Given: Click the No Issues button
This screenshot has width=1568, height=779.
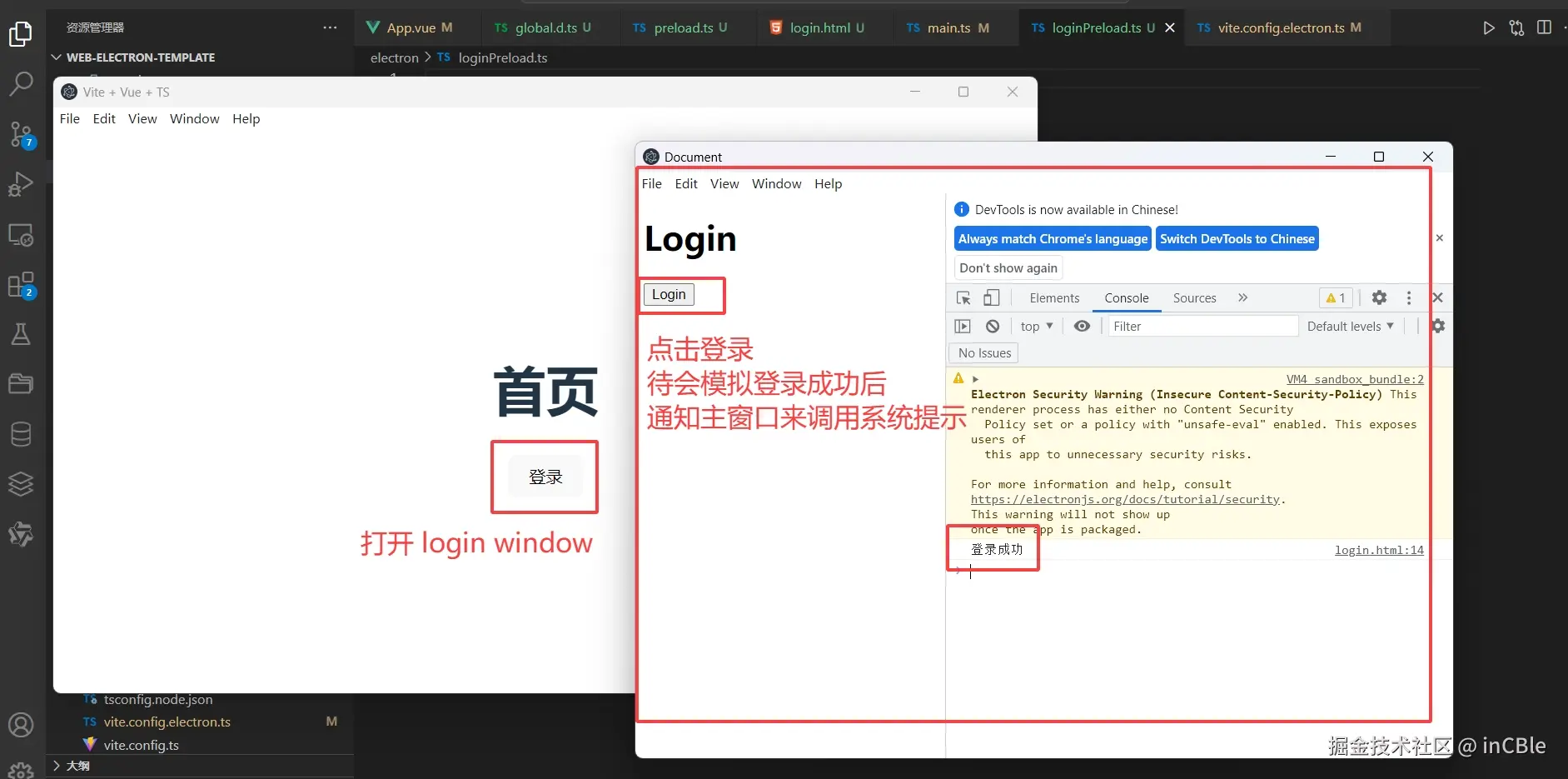Looking at the screenshot, I should (984, 353).
